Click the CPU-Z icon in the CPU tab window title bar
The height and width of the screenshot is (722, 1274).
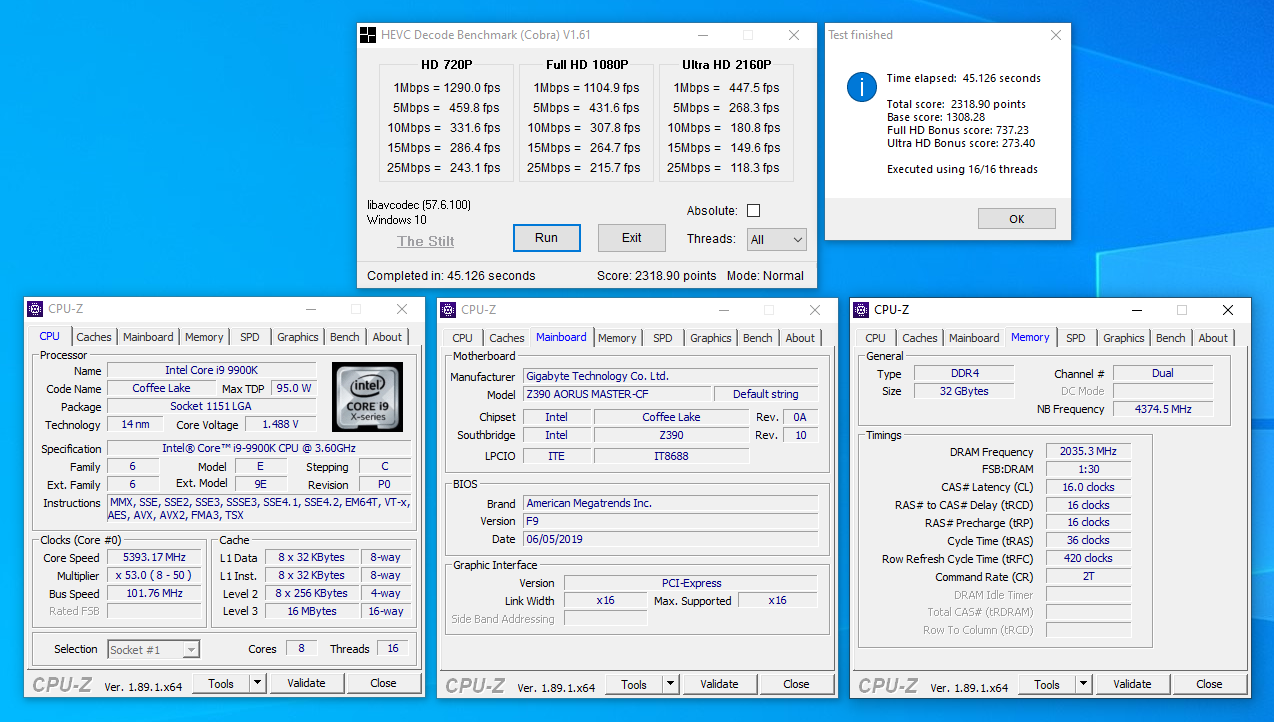(x=35, y=309)
